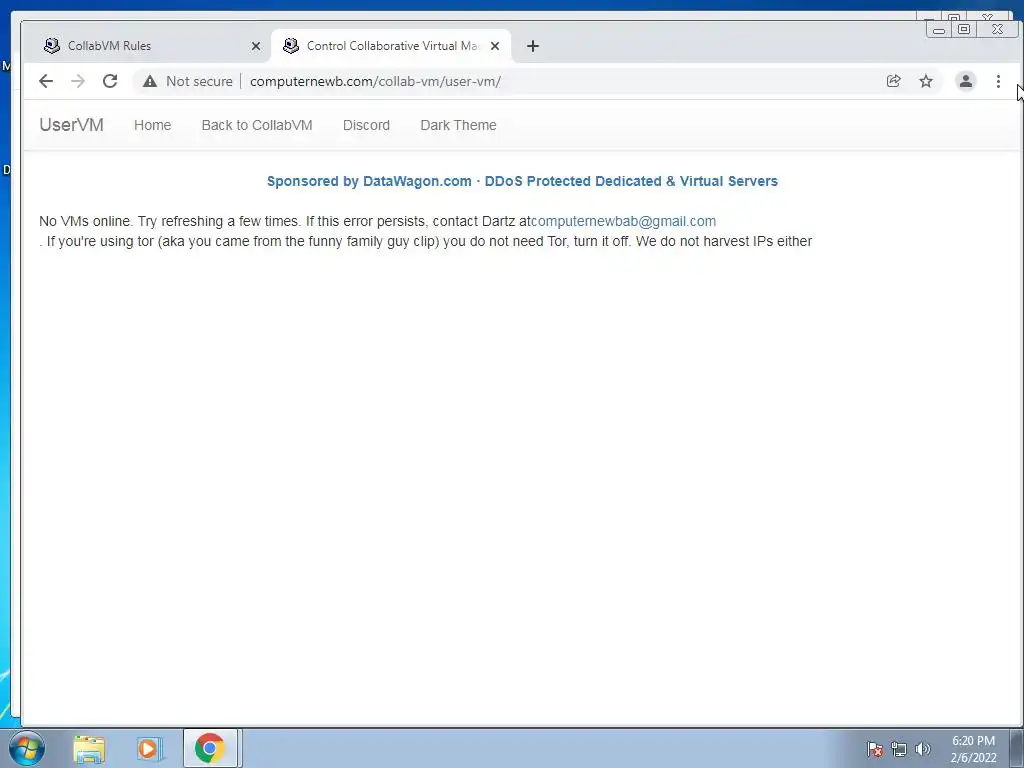Open the Chrome profile avatar menu
Image resolution: width=1024 pixels, height=768 pixels.
pos(965,81)
